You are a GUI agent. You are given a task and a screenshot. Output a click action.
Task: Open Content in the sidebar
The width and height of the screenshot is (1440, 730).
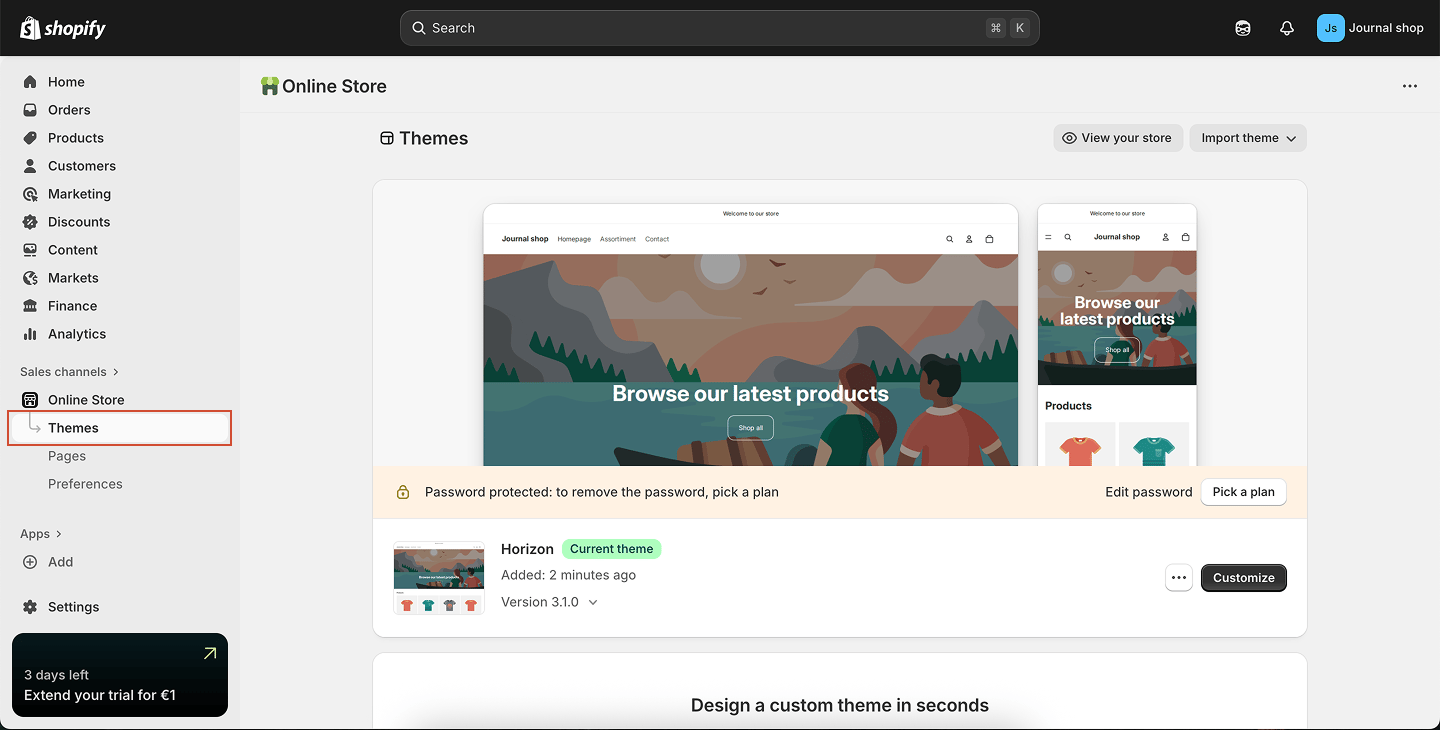point(120,250)
